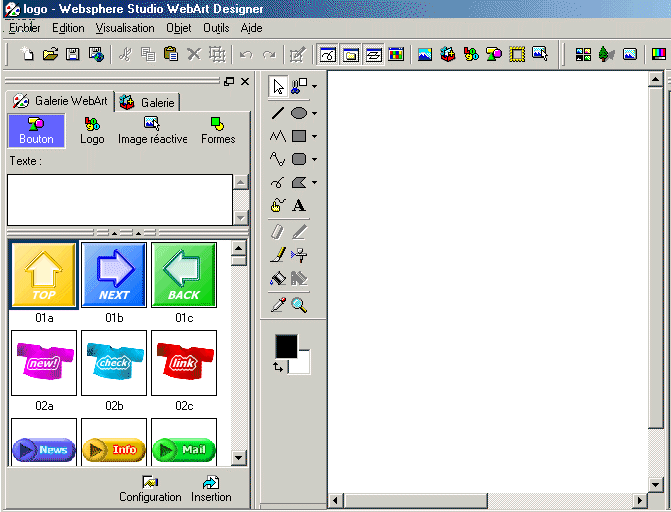Screen dimensions: 671x512
Task: Select the zigzag polyline tool
Action: point(277,136)
